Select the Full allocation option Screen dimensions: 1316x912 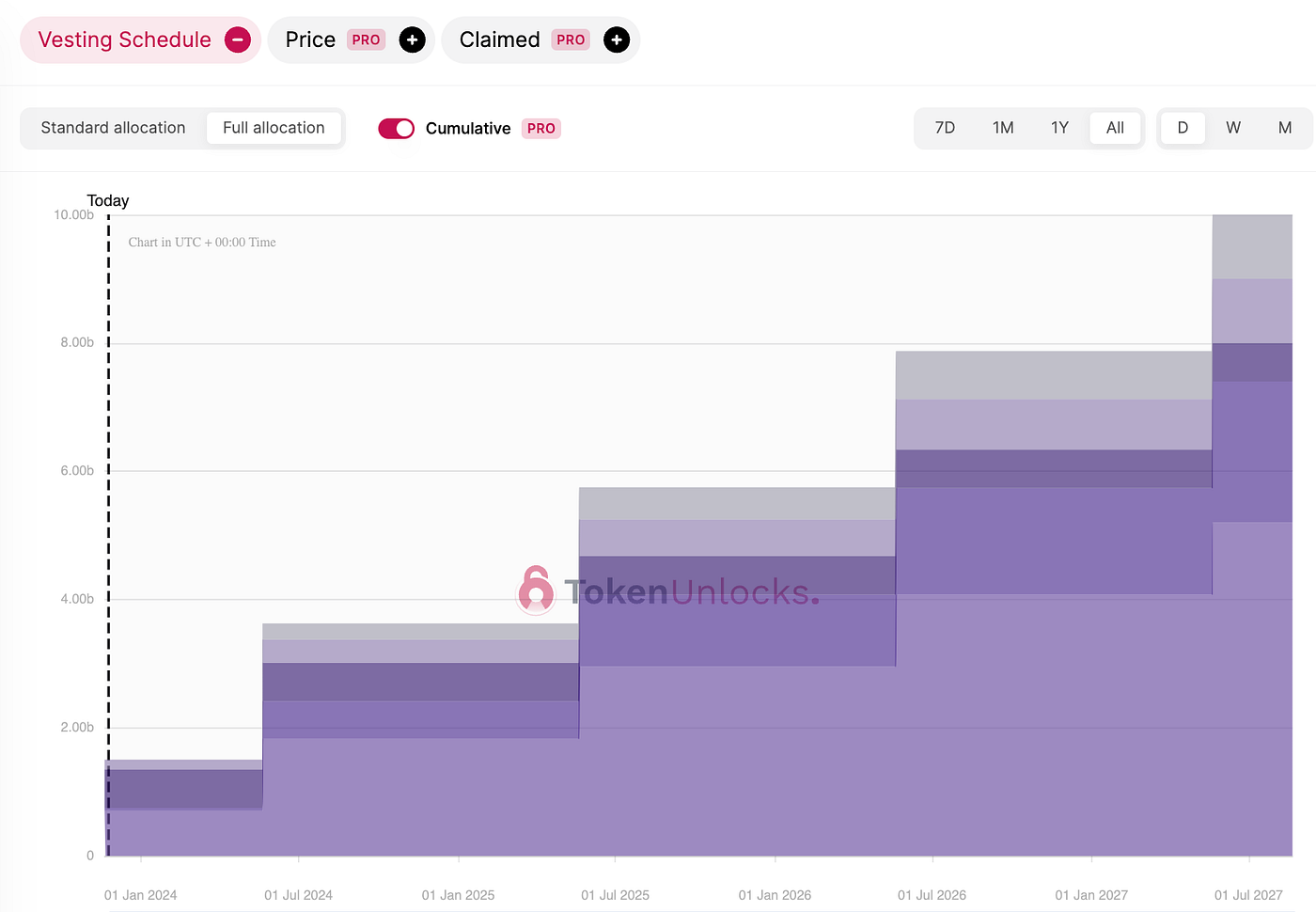274,128
